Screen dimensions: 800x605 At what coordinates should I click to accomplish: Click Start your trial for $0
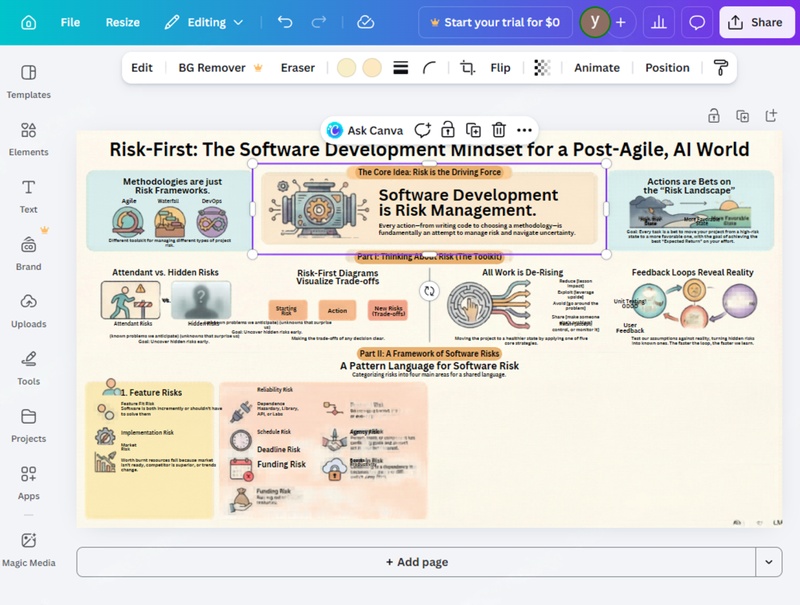(495, 21)
